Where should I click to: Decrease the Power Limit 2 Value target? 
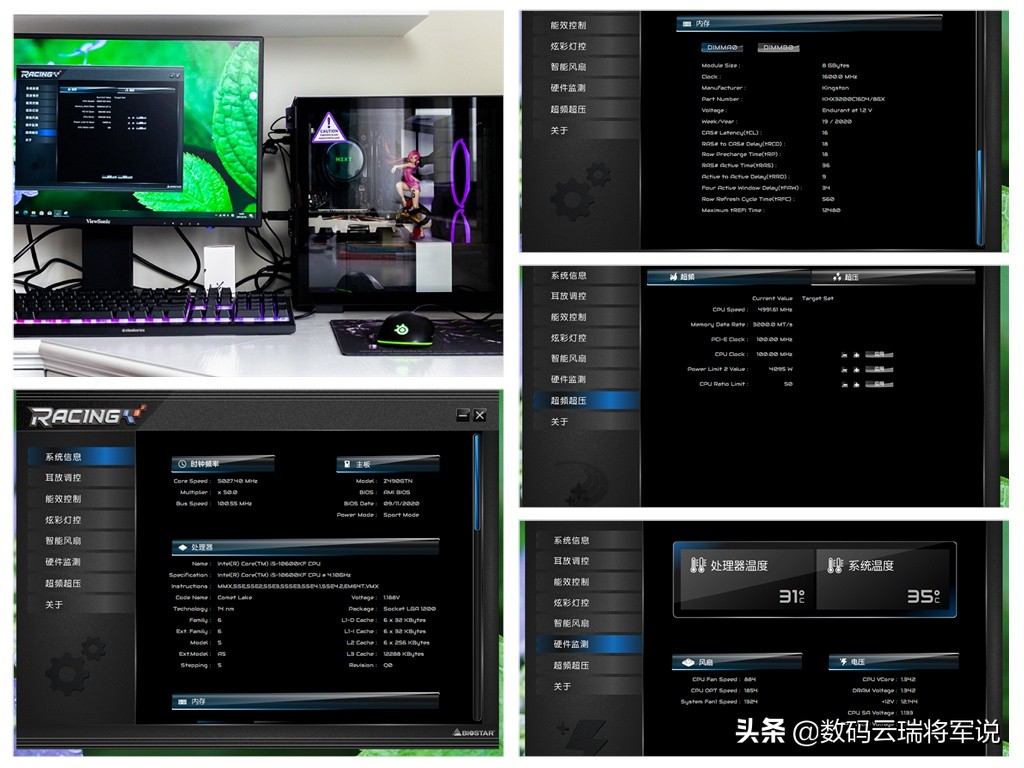pos(844,370)
